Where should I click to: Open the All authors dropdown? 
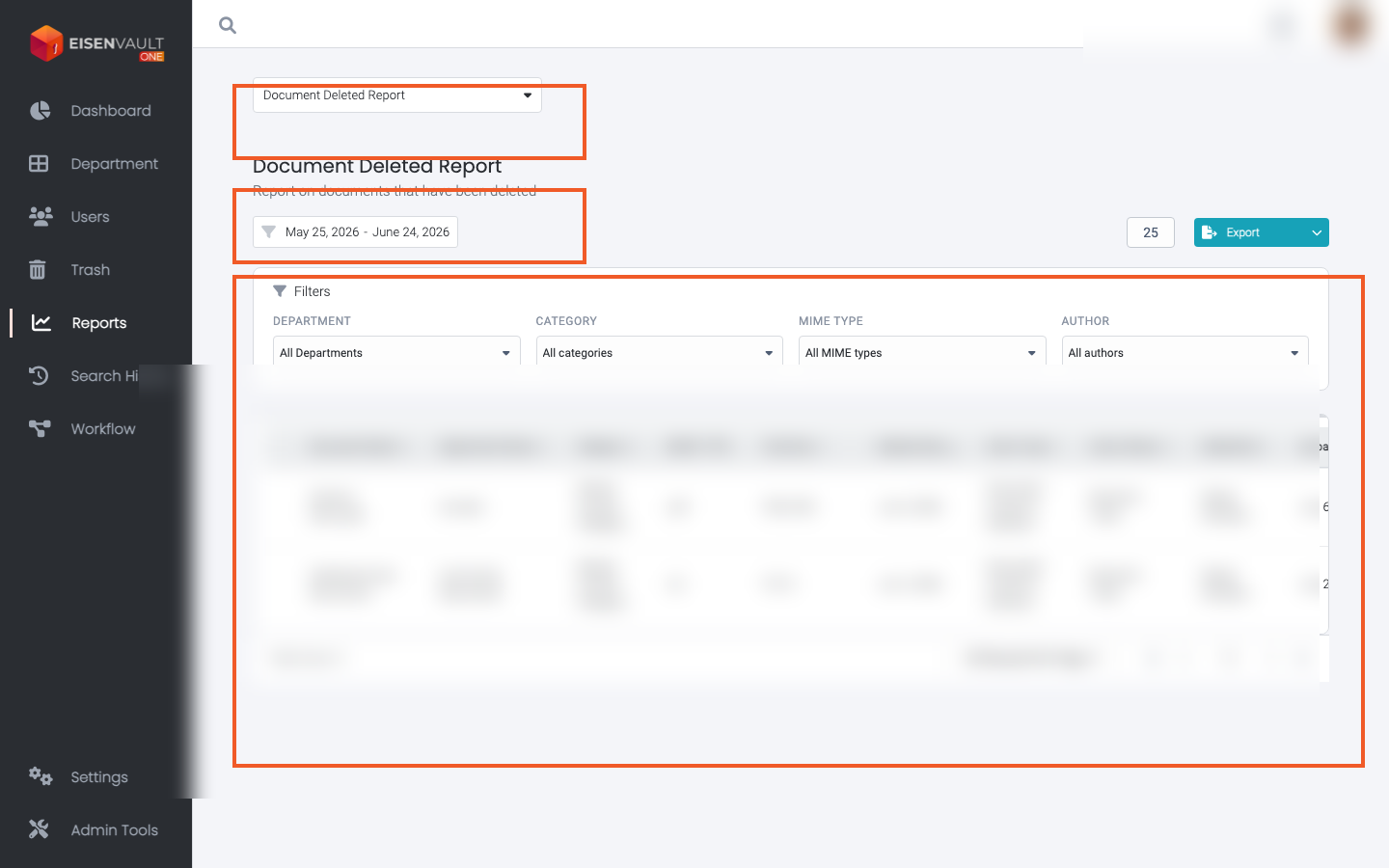tap(1185, 353)
